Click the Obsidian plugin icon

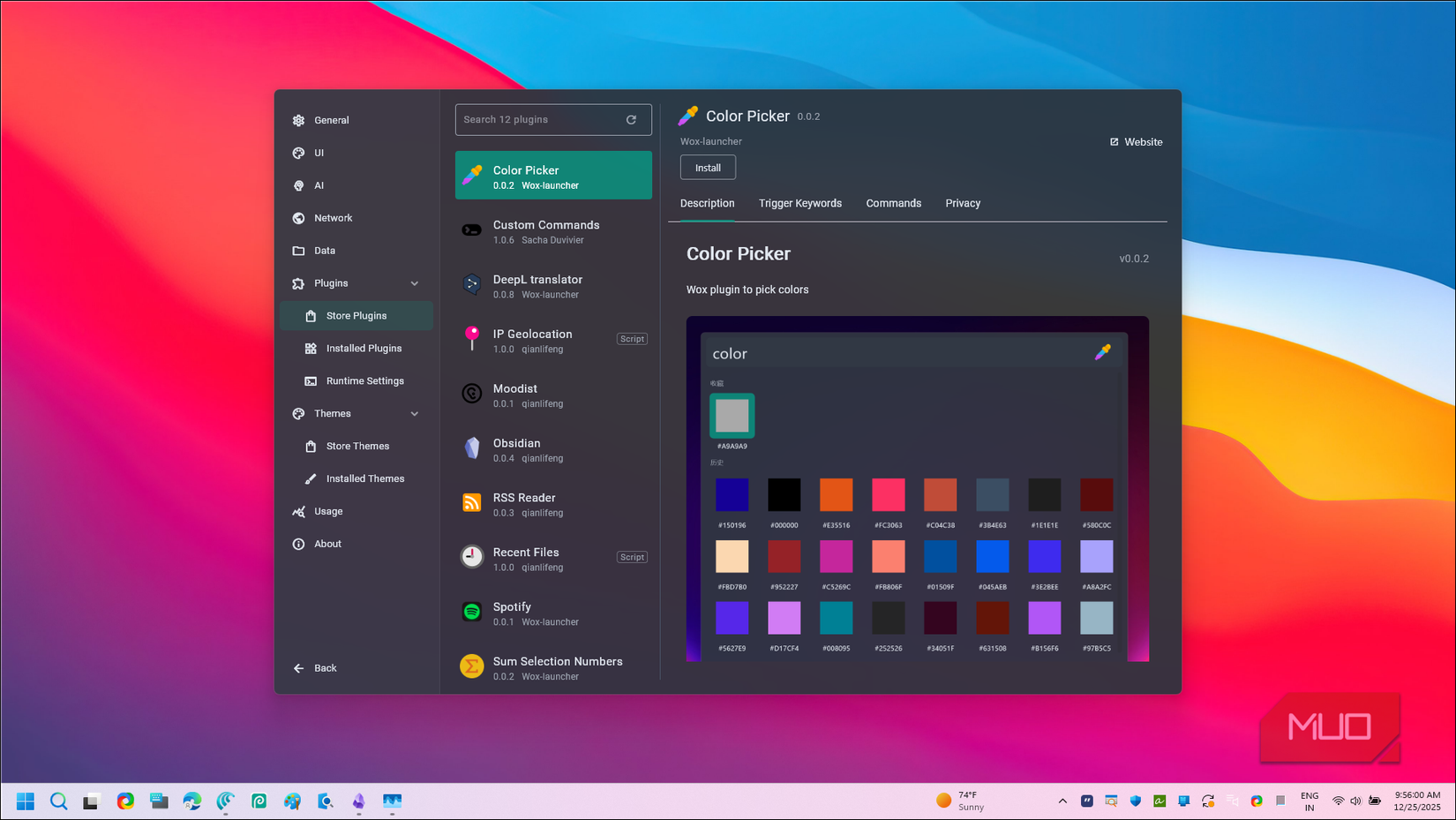(x=471, y=448)
